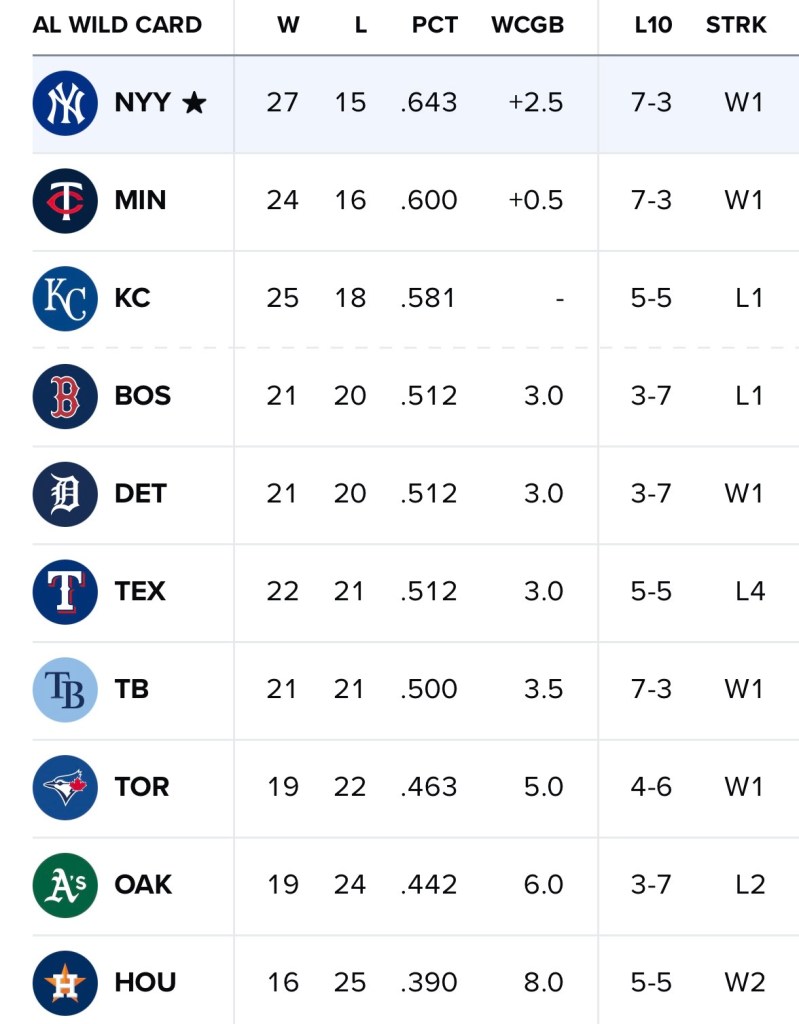Tap the Oakland Athletics logo
The image size is (799, 1024).
click(x=65, y=885)
